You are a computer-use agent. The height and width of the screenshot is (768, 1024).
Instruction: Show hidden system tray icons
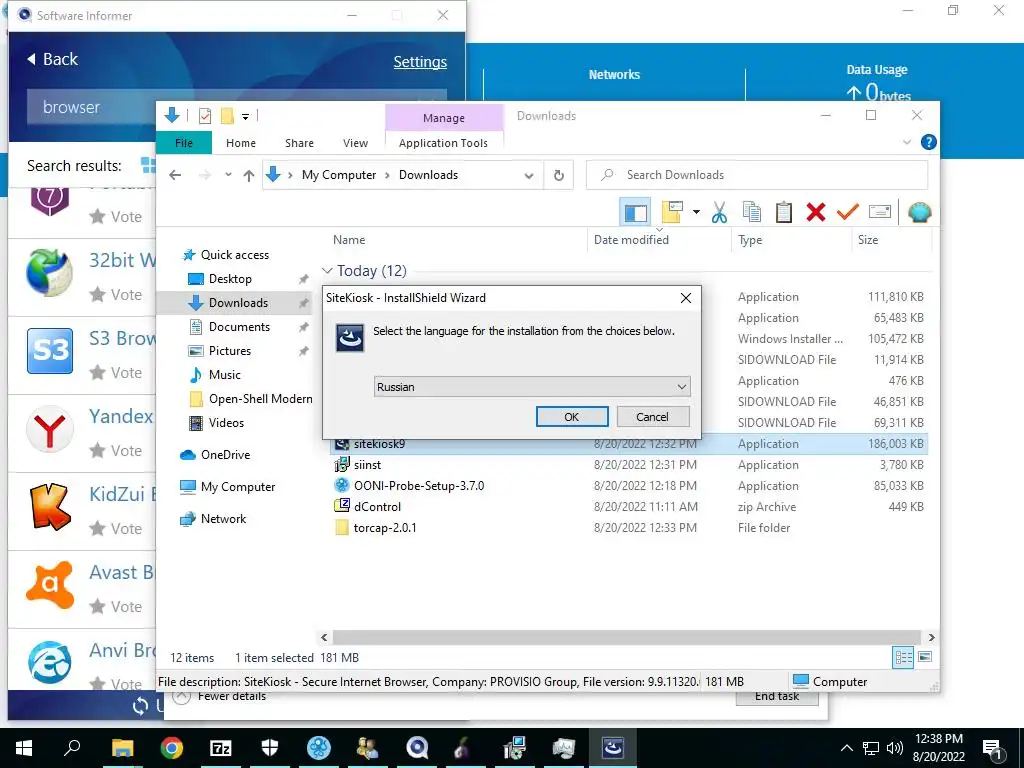pyautogui.click(x=846, y=748)
